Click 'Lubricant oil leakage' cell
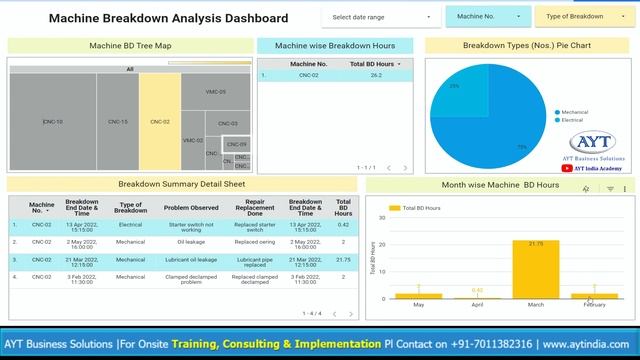 (191, 260)
